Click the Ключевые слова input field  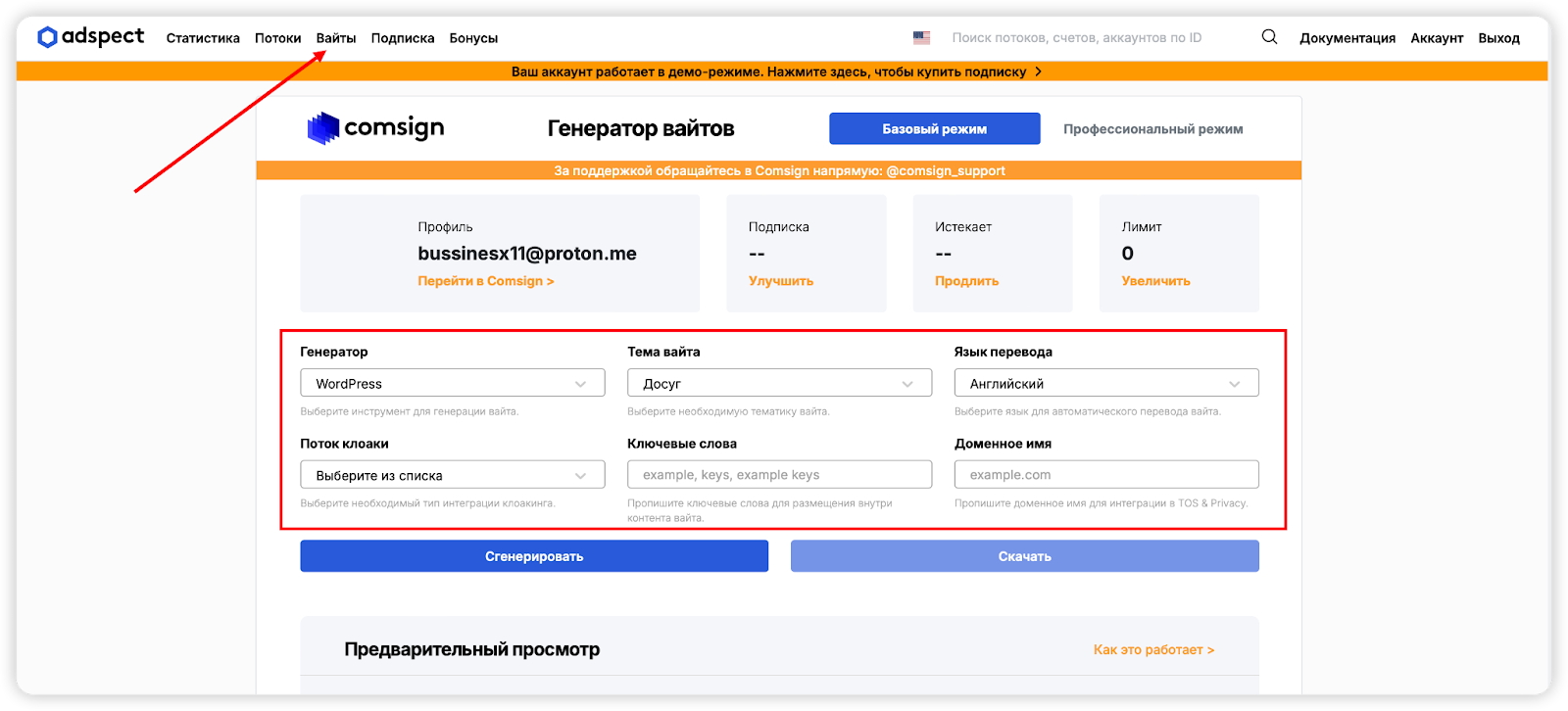779,475
